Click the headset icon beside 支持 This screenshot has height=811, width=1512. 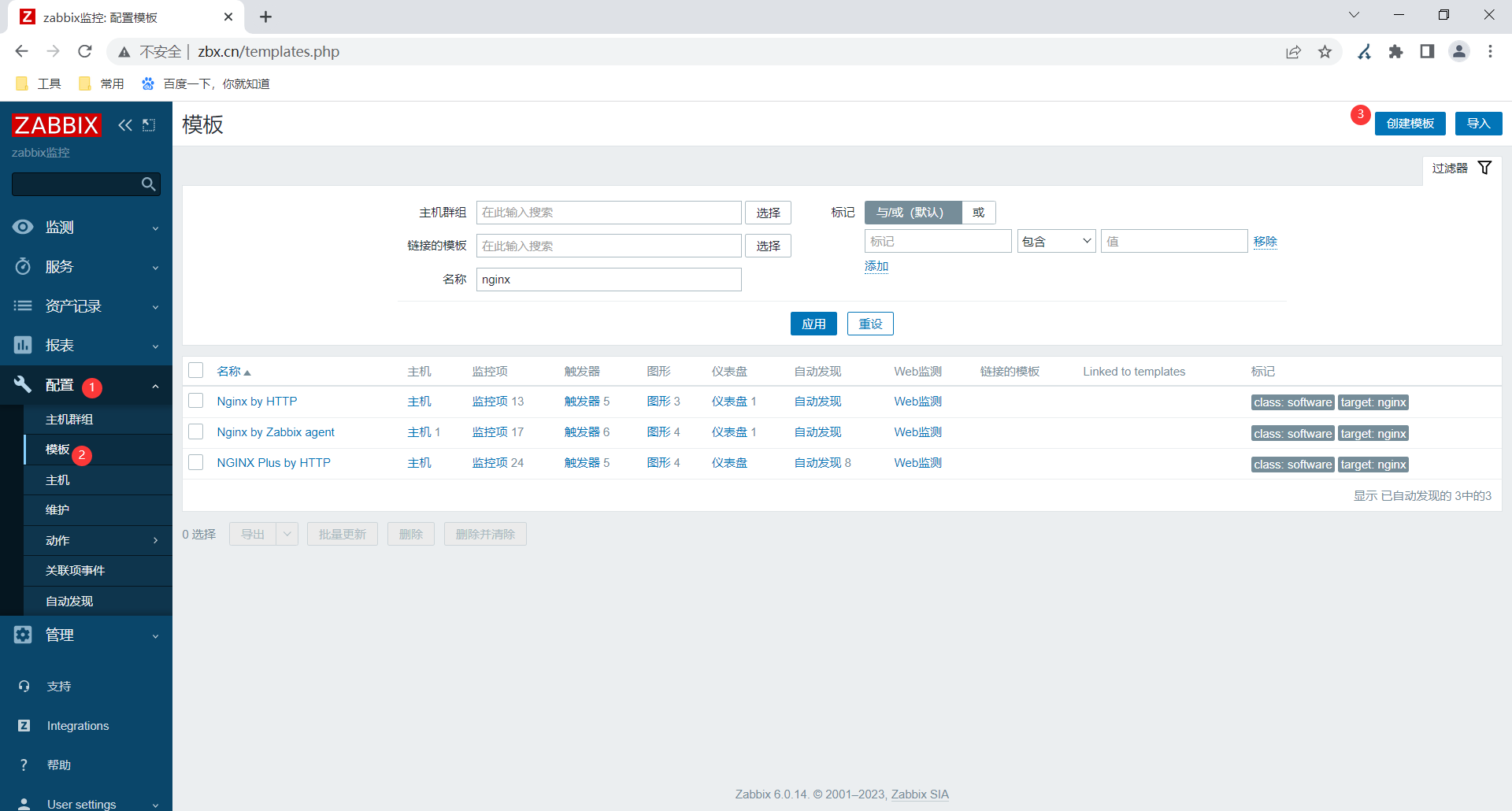(x=24, y=687)
